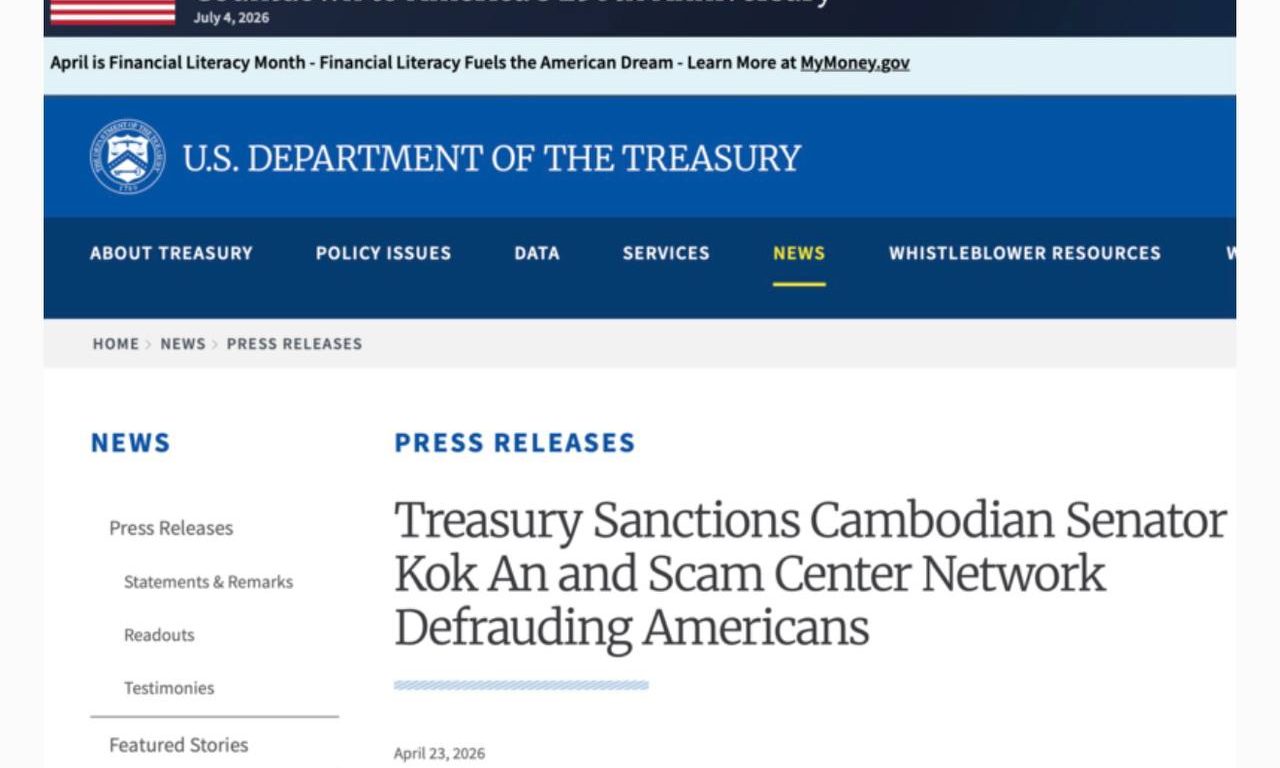Go to Featured Stories in sidebar

178,745
